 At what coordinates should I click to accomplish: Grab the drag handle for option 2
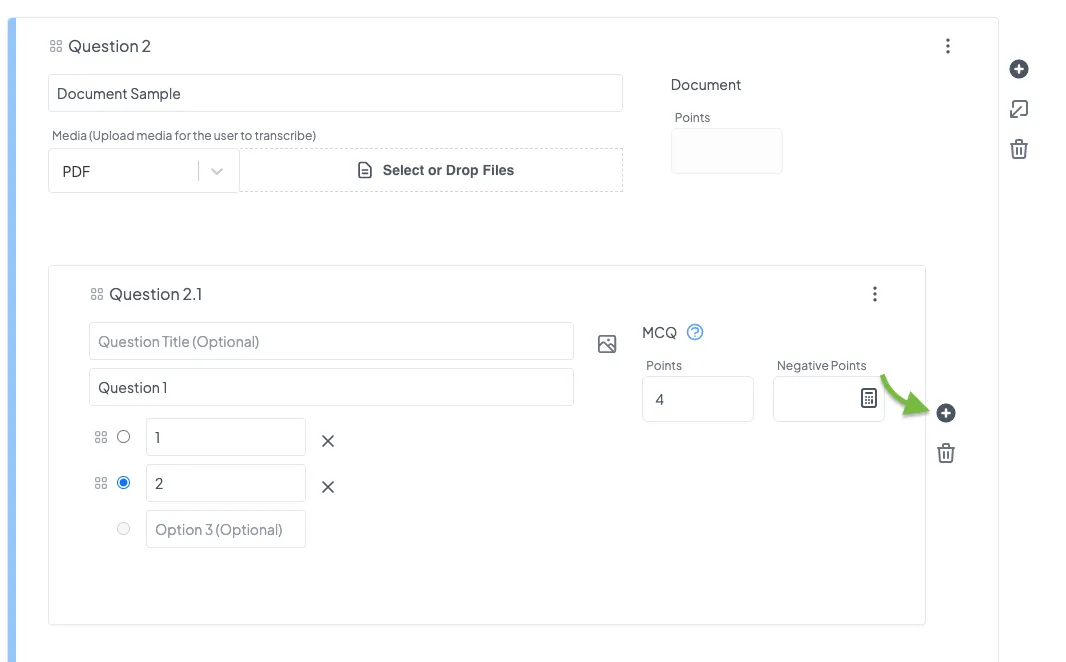coord(101,483)
